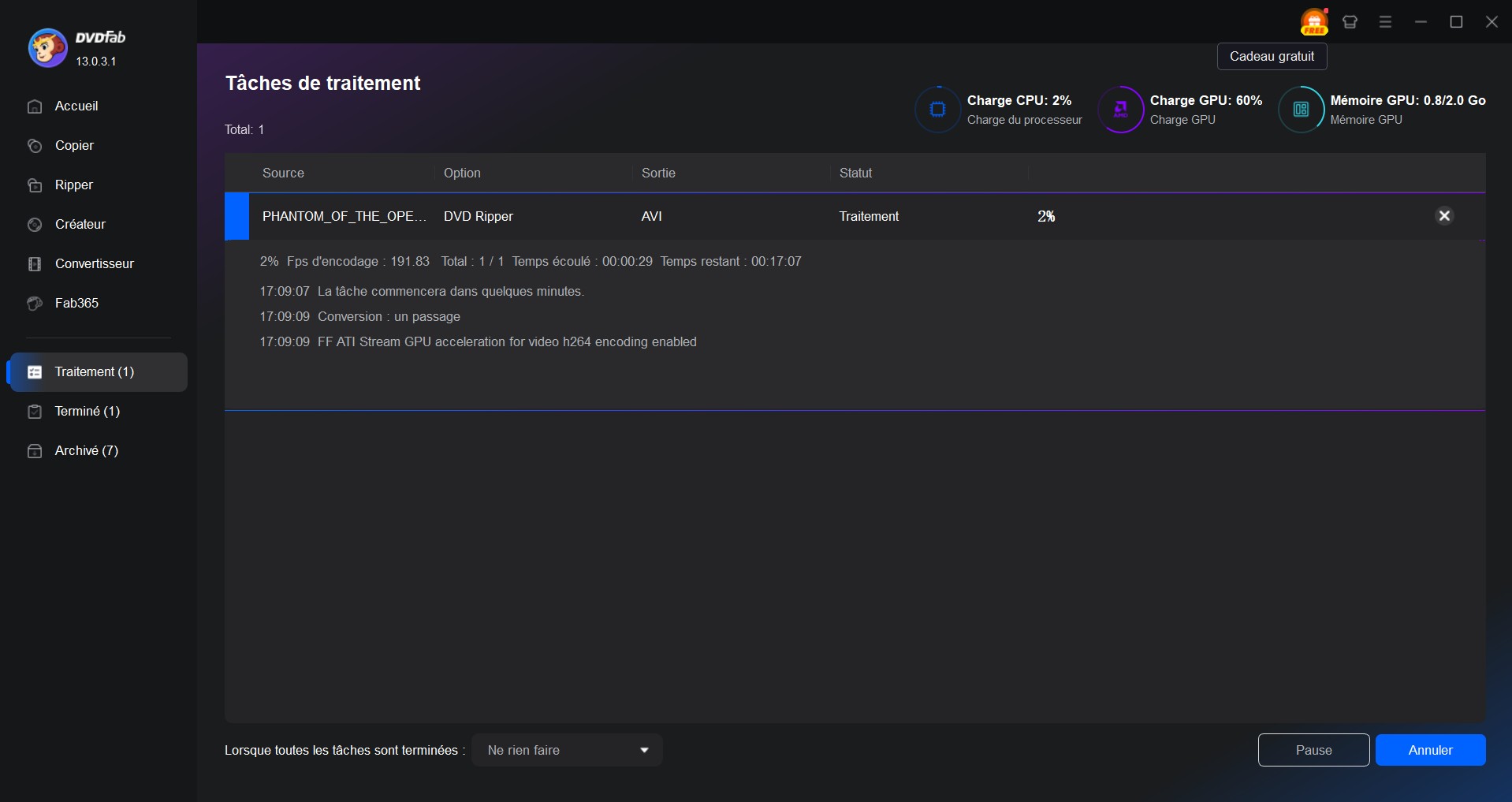Click the version number 13.0.3.1

pyautogui.click(x=96, y=61)
